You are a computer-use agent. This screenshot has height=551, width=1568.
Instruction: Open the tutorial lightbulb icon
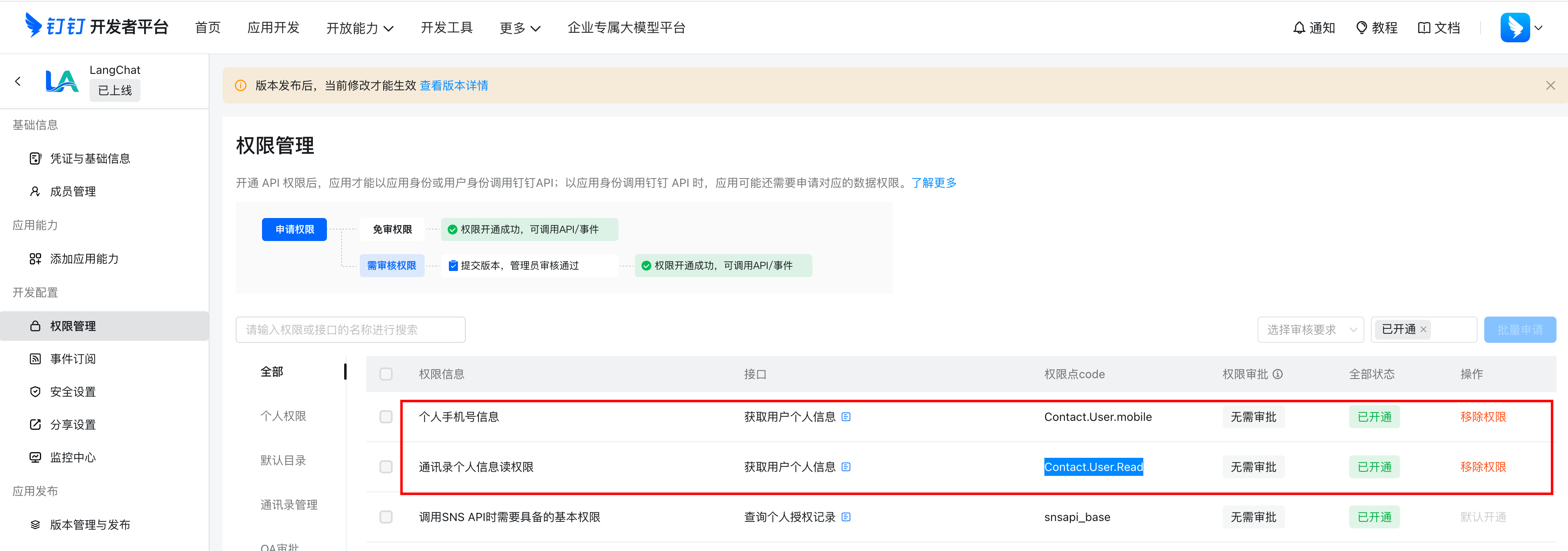(1362, 28)
